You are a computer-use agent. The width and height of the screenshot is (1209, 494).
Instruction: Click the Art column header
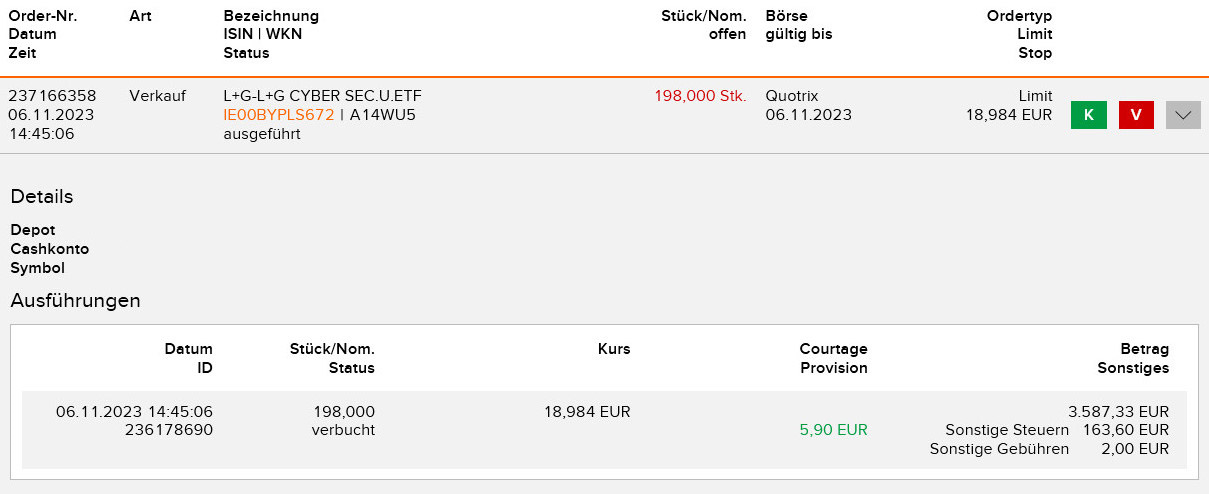point(140,16)
